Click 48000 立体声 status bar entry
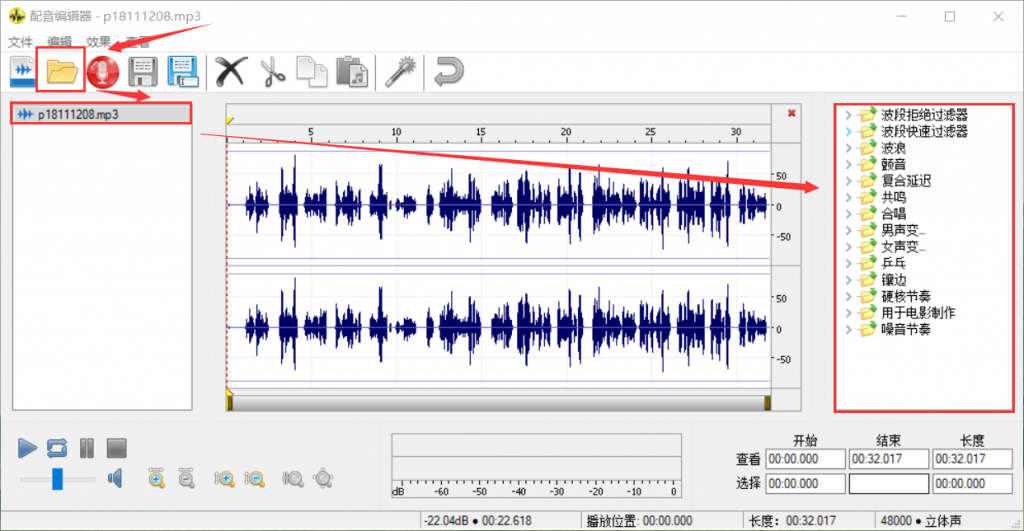Screen dimensions: 1024x531 click(x=921, y=521)
